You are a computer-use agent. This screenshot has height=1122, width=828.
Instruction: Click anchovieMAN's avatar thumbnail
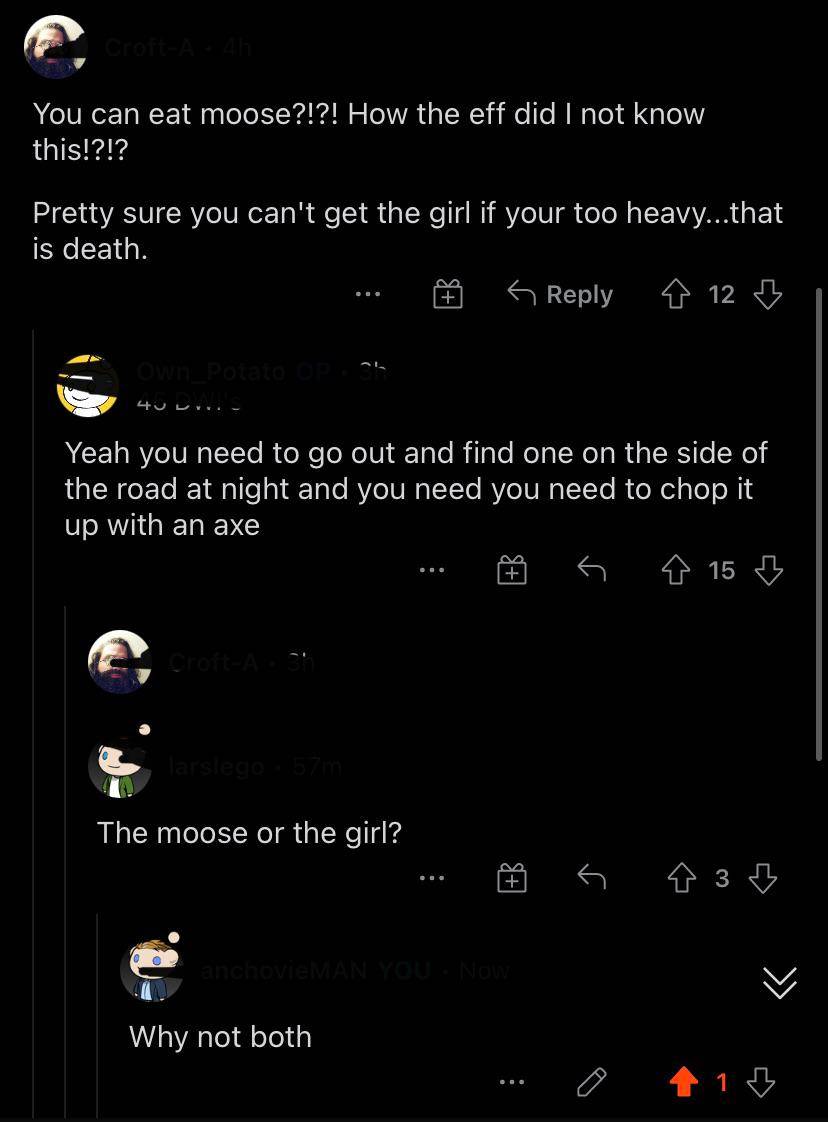152,970
